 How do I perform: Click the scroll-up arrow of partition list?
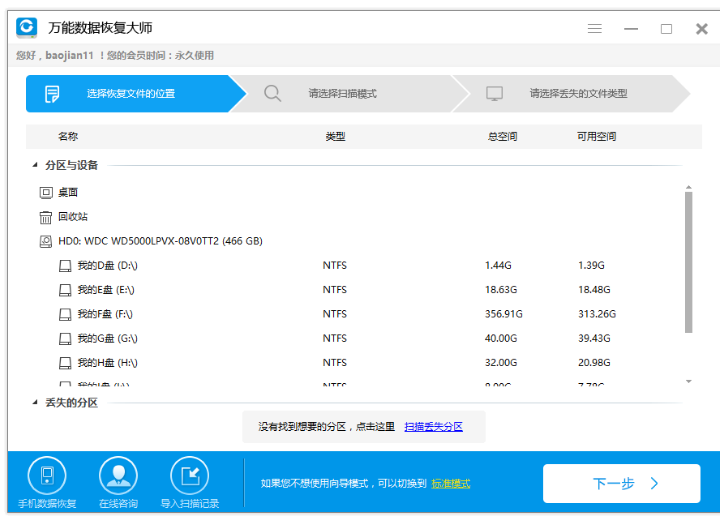(x=688, y=186)
